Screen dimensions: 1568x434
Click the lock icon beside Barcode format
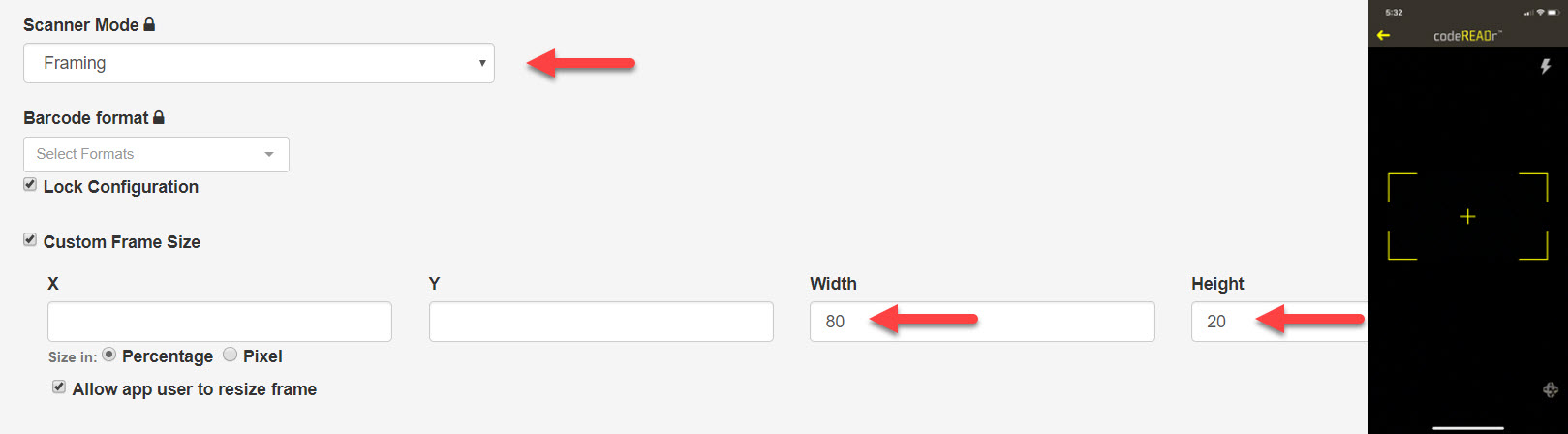[159, 117]
